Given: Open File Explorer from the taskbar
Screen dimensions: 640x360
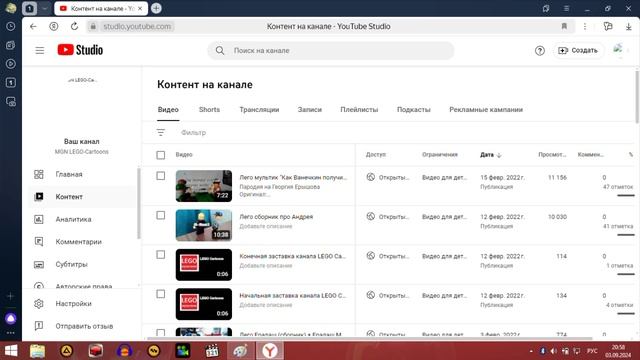Looking at the screenshot, I should (37, 351).
